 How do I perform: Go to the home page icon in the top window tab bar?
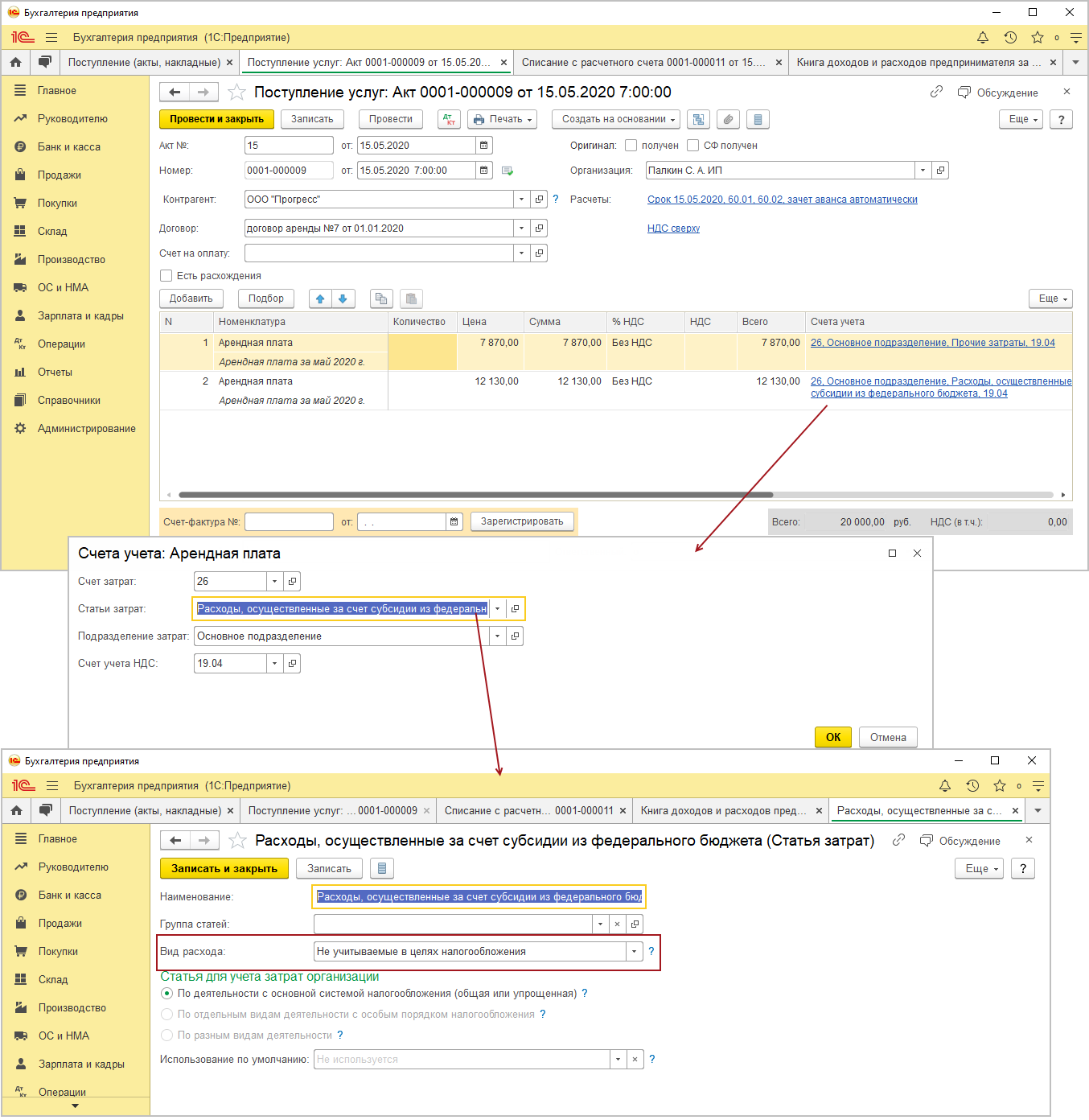(x=15, y=62)
